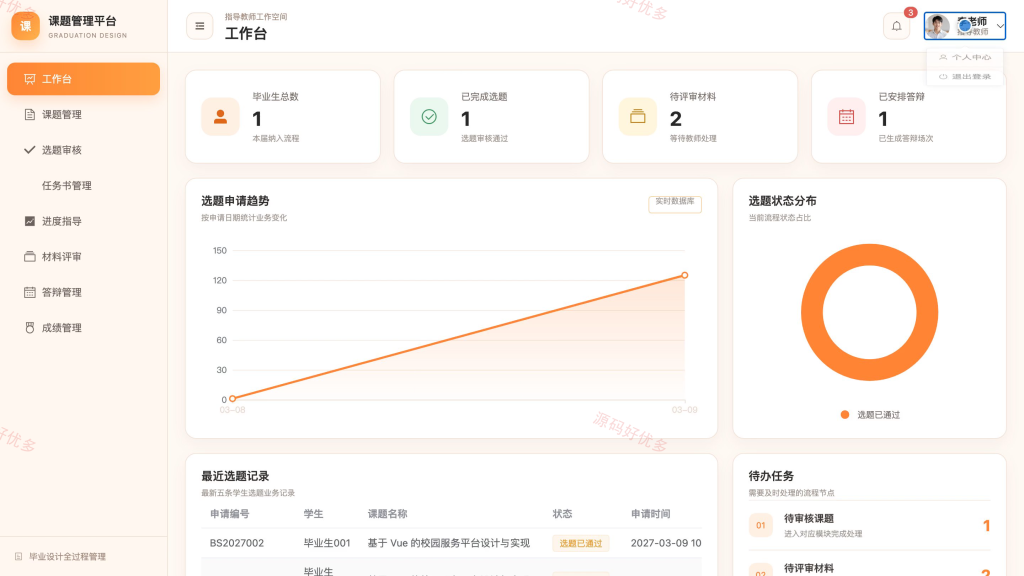Click application number BS2027002
The height and width of the screenshot is (576, 1024).
236,543
